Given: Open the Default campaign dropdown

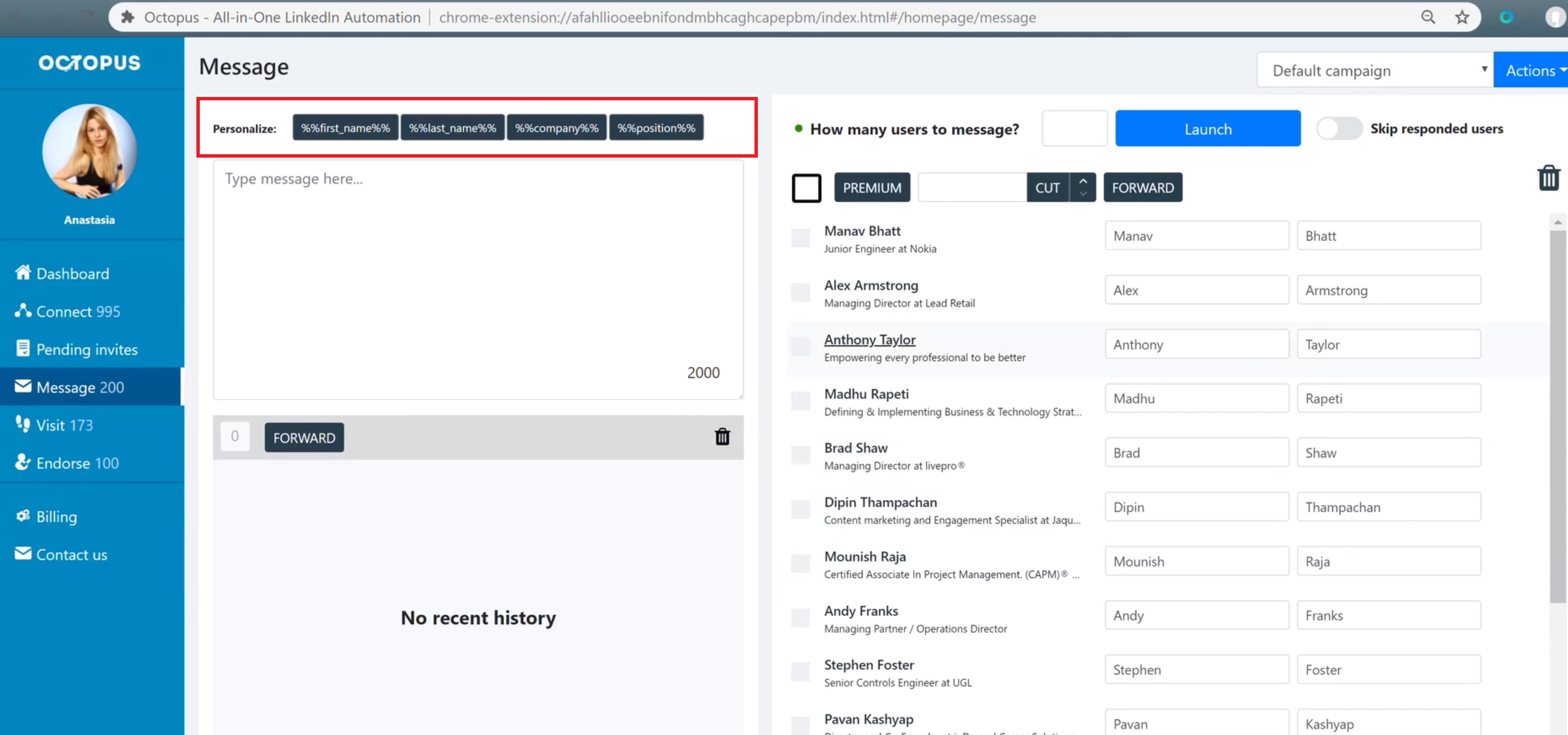Looking at the screenshot, I should click(x=1375, y=70).
